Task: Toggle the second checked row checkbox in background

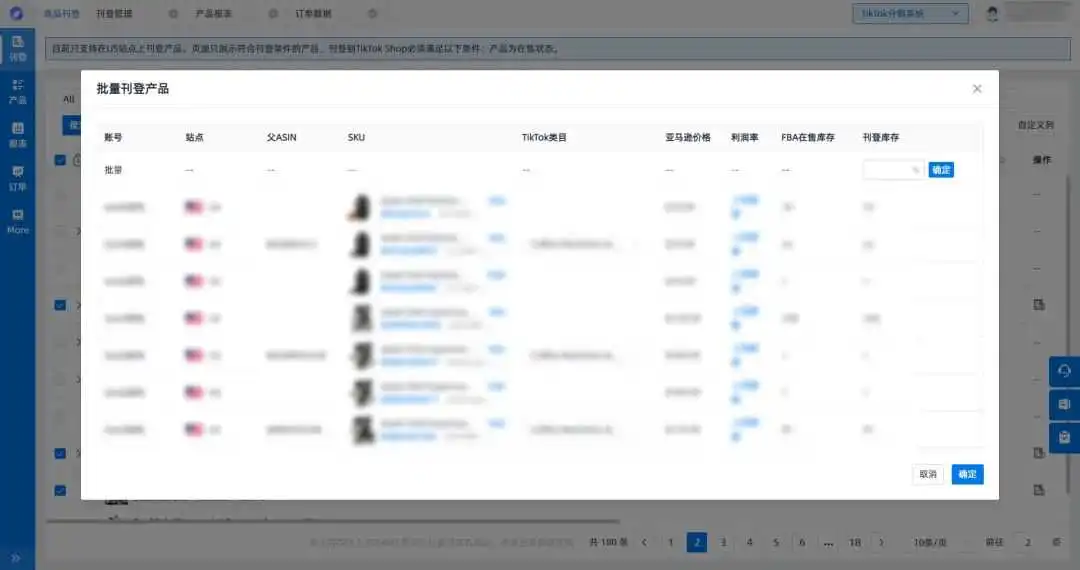Action: point(60,305)
